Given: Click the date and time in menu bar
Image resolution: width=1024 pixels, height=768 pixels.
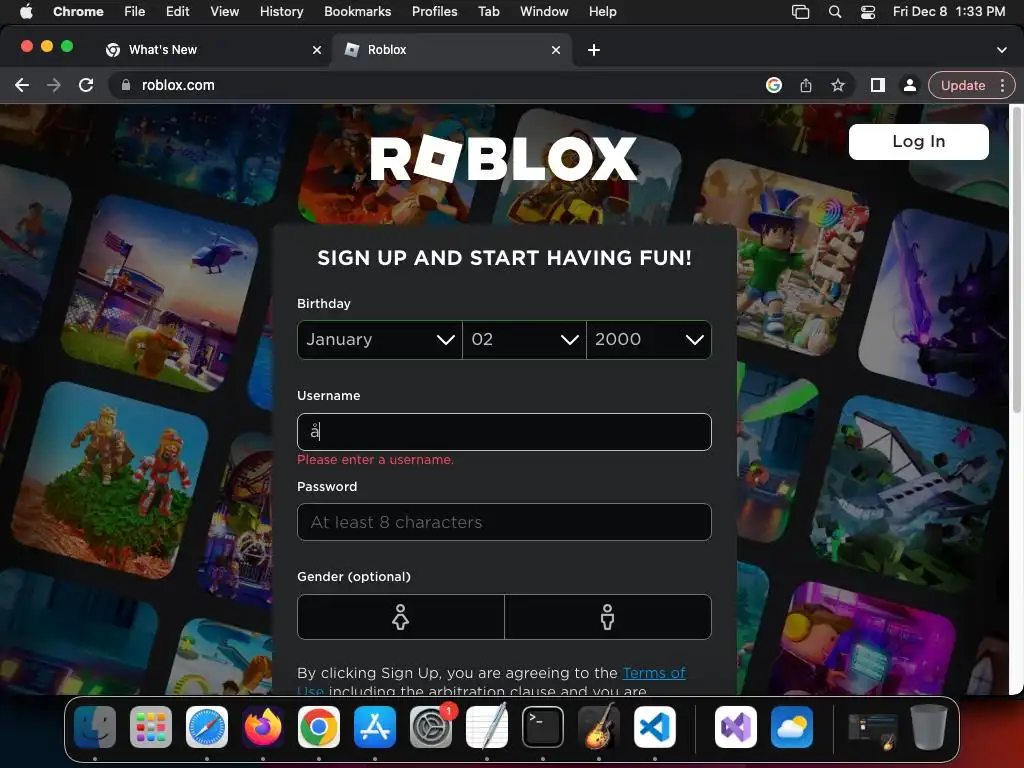Looking at the screenshot, I should coord(949,11).
